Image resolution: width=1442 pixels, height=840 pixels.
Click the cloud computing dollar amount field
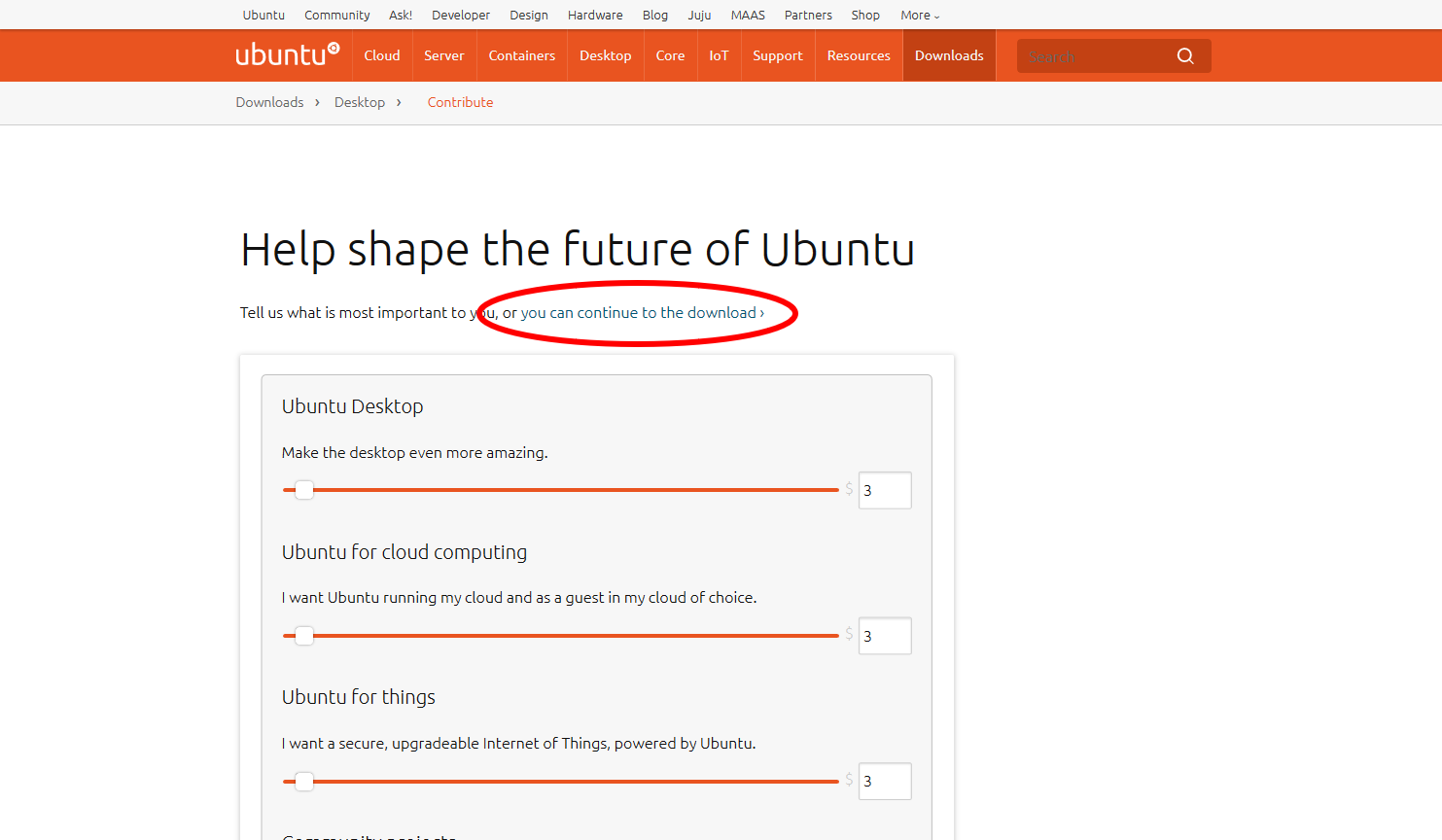[x=885, y=636]
